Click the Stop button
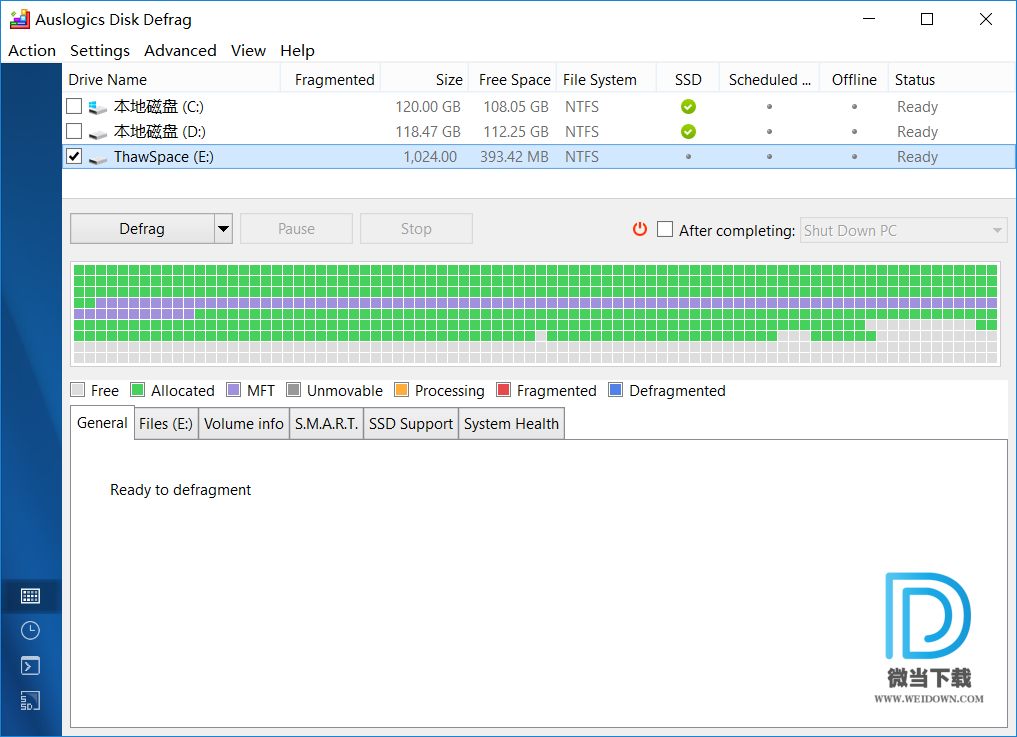The height and width of the screenshot is (737, 1017). pos(416,228)
